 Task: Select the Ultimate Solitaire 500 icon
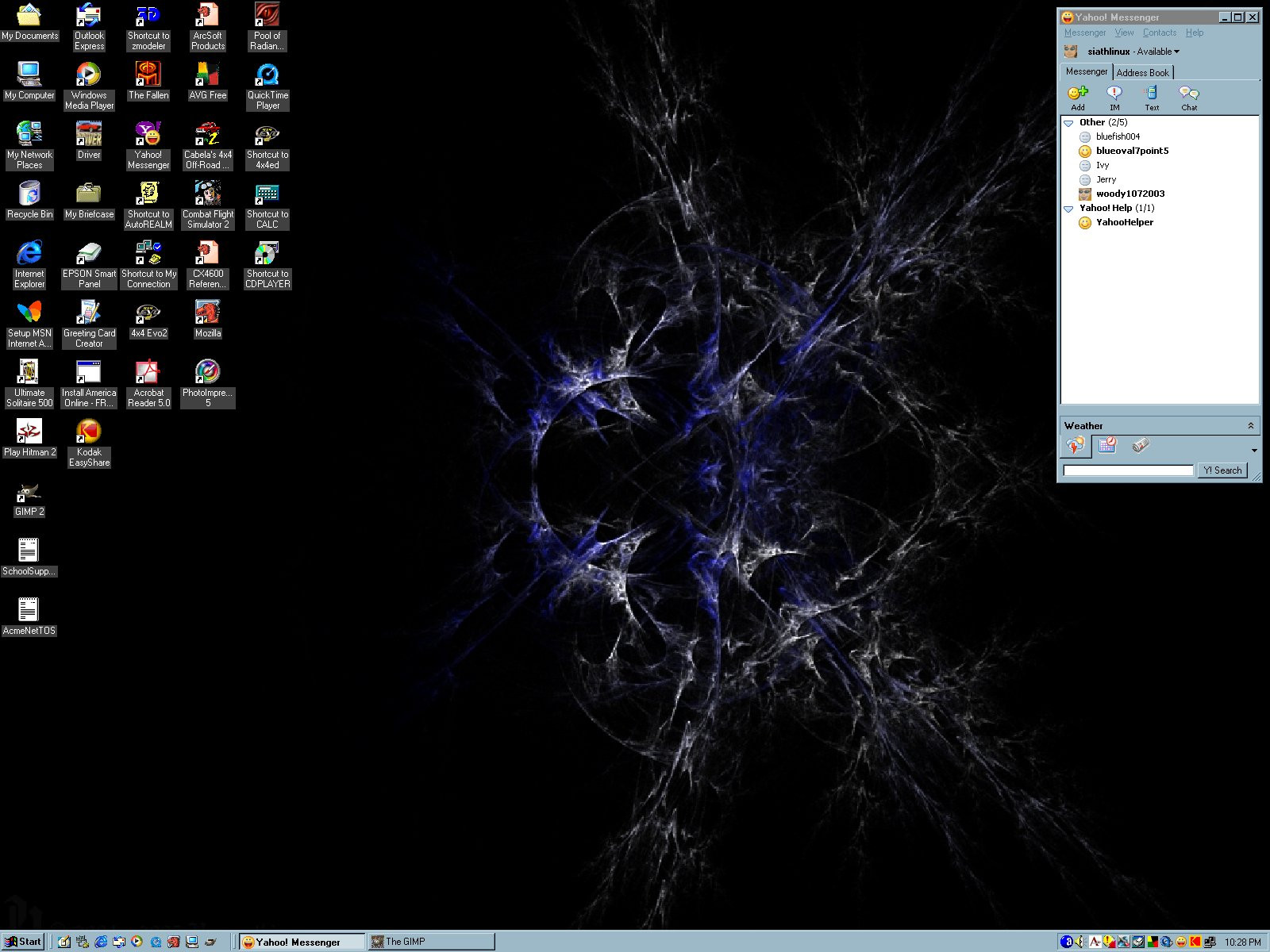[x=29, y=383]
